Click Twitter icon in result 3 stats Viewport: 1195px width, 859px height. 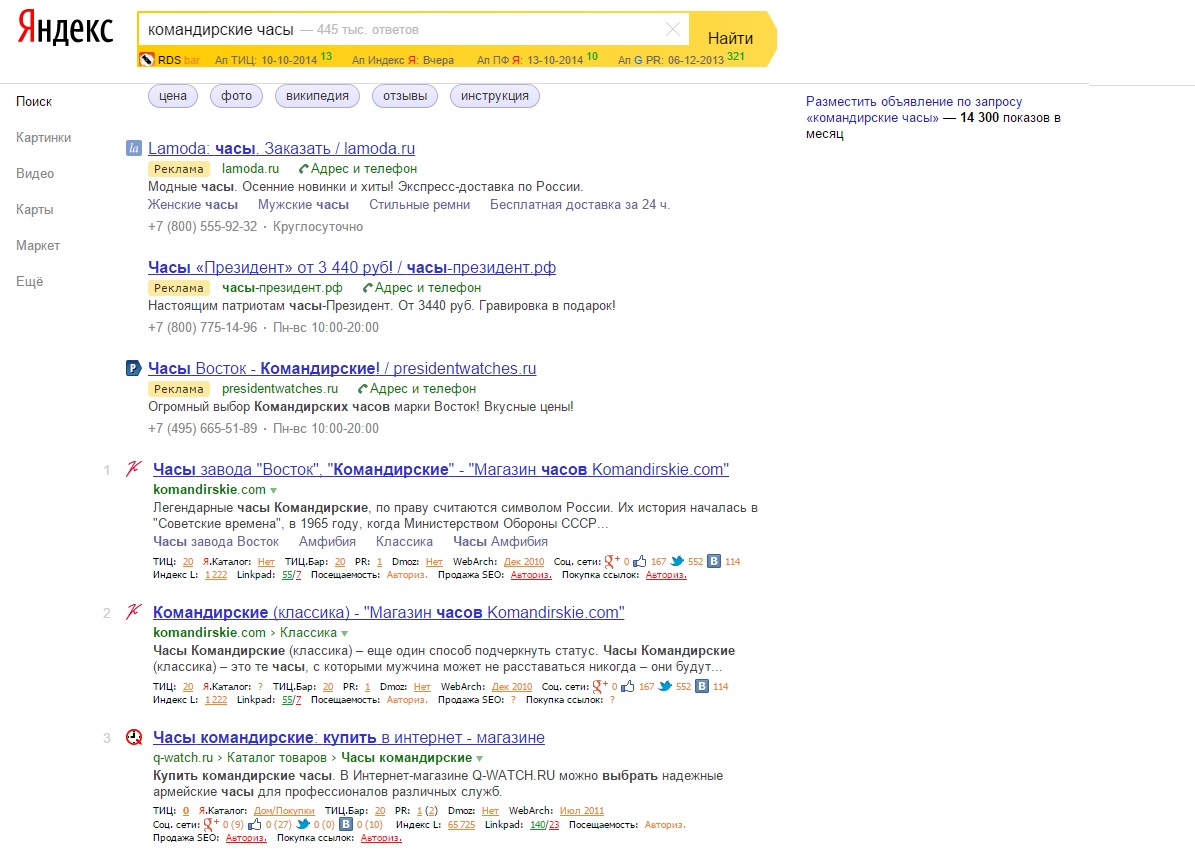[x=303, y=824]
